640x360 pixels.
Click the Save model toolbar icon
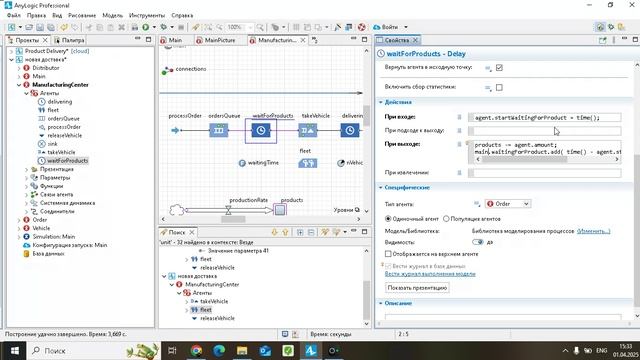[40, 27]
